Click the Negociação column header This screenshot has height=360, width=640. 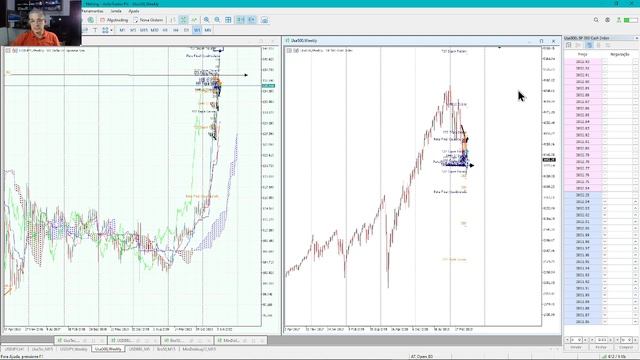(620, 54)
